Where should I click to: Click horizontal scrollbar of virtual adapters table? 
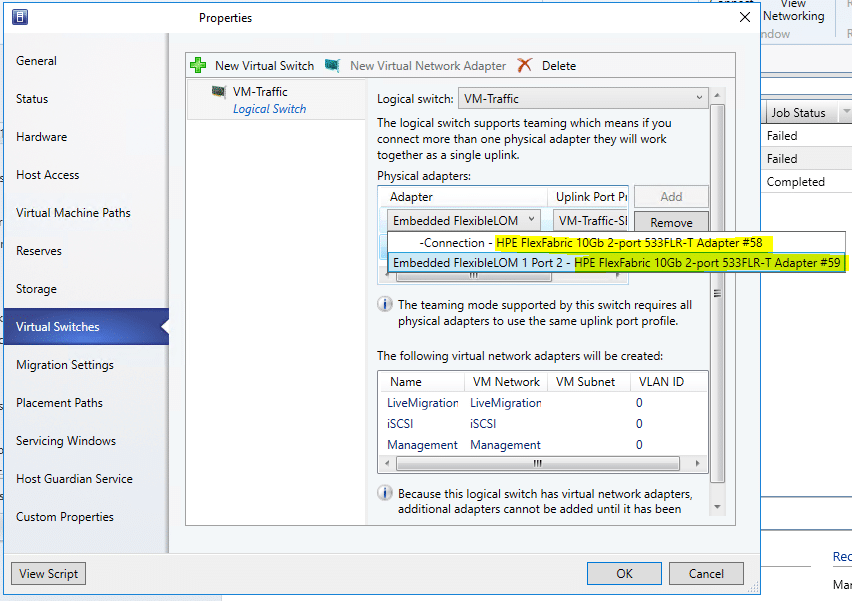(537, 464)
